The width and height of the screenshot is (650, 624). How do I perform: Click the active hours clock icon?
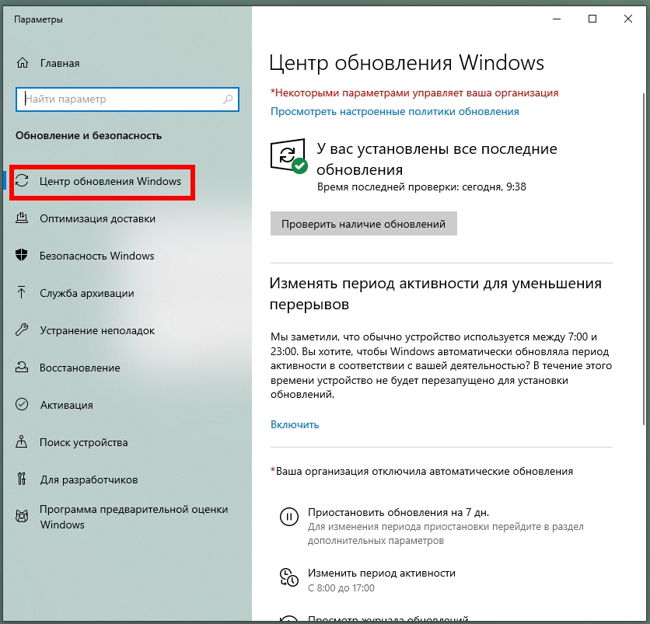pyautogui.click(x=289, y=578)
